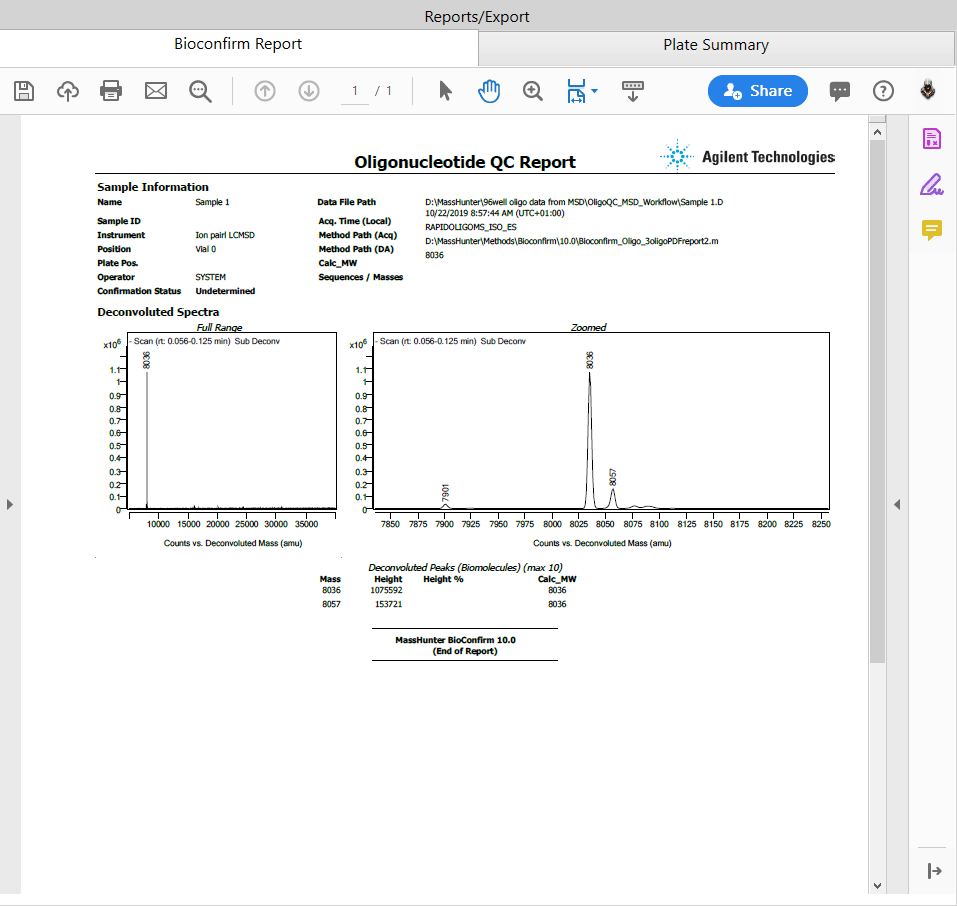
Task: Click the blue Share button
Action: click(758, 91)
